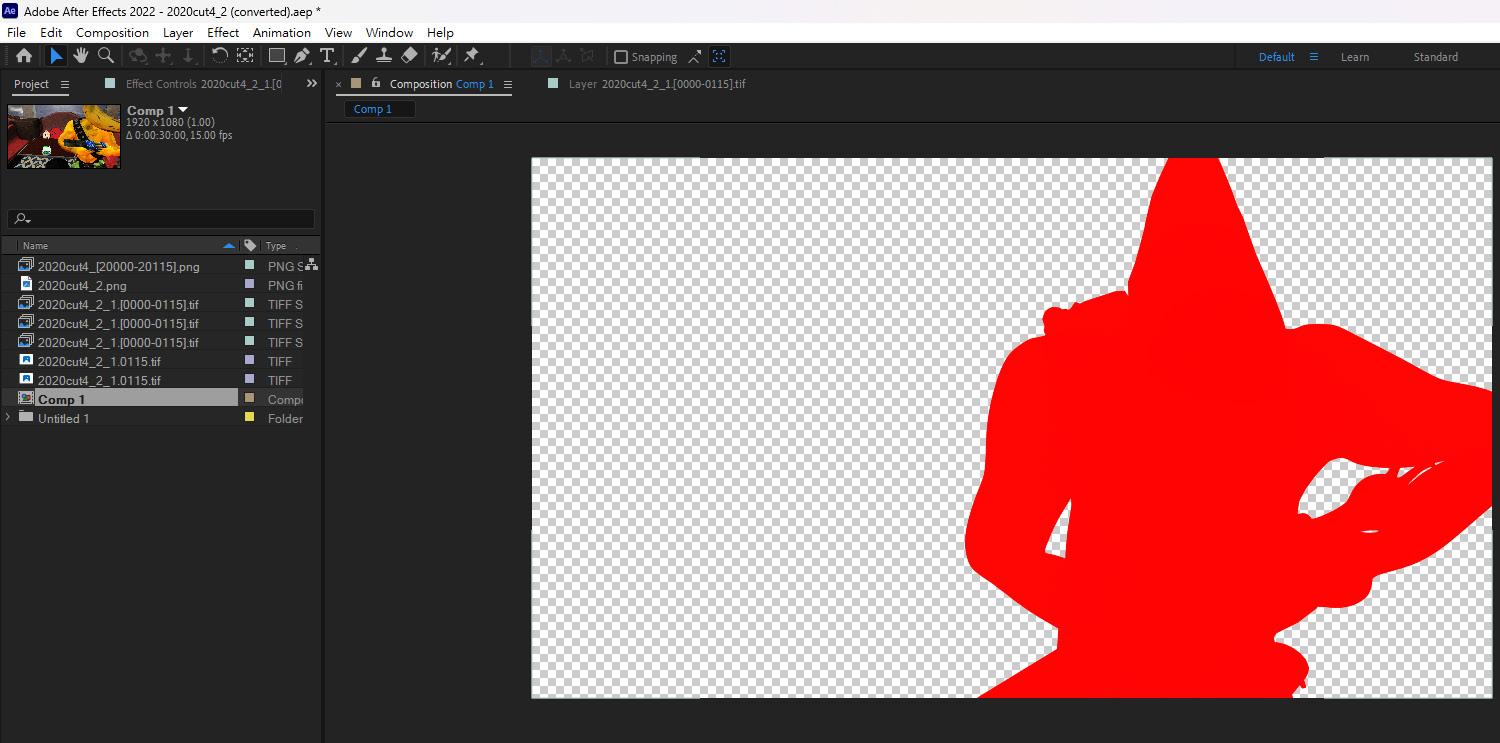Viewport: 1500px width, 743px height.
Task: Sort by the Type column header
Action: [x=277, y=245]
